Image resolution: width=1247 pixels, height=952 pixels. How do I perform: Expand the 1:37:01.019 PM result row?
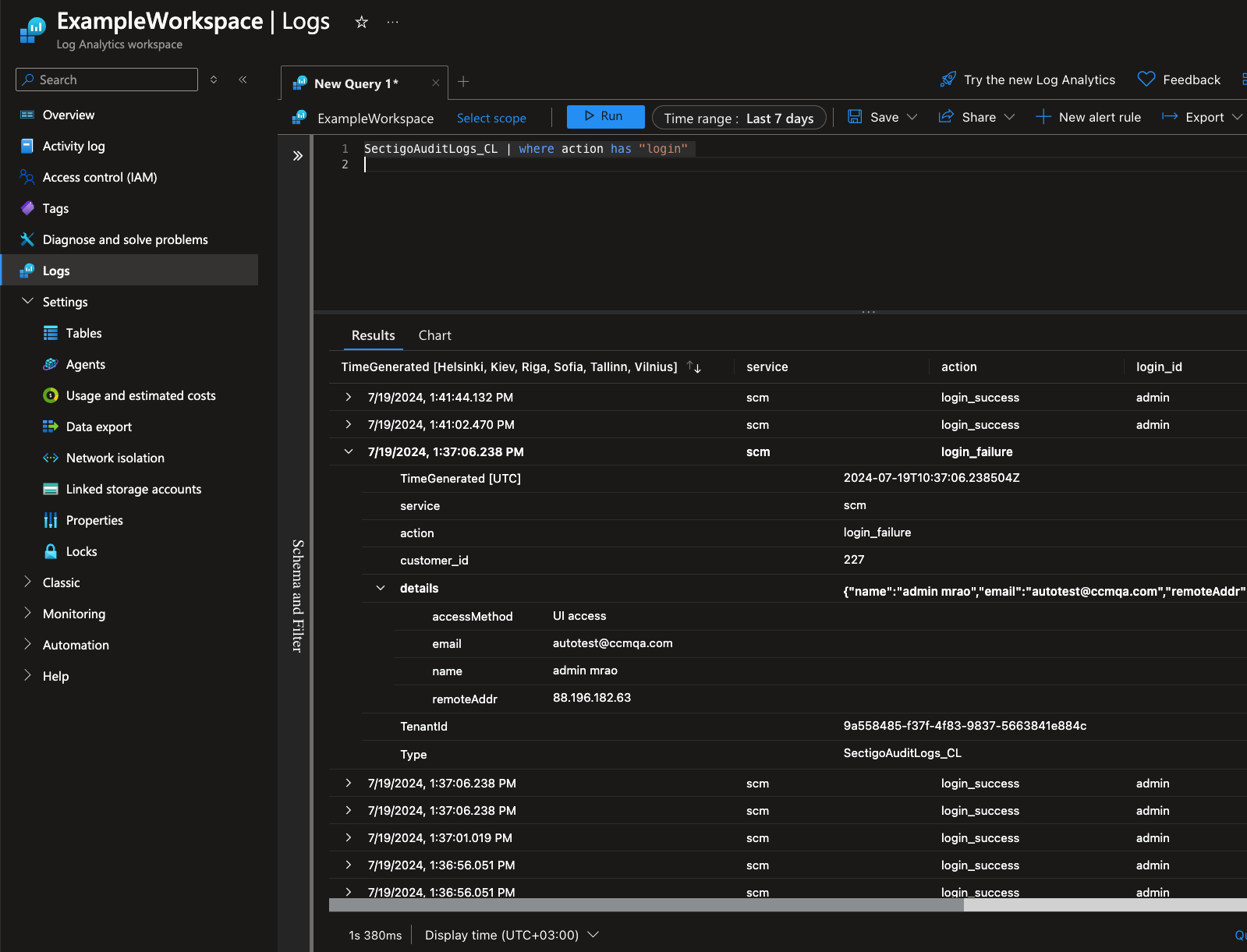pos(349,838)
